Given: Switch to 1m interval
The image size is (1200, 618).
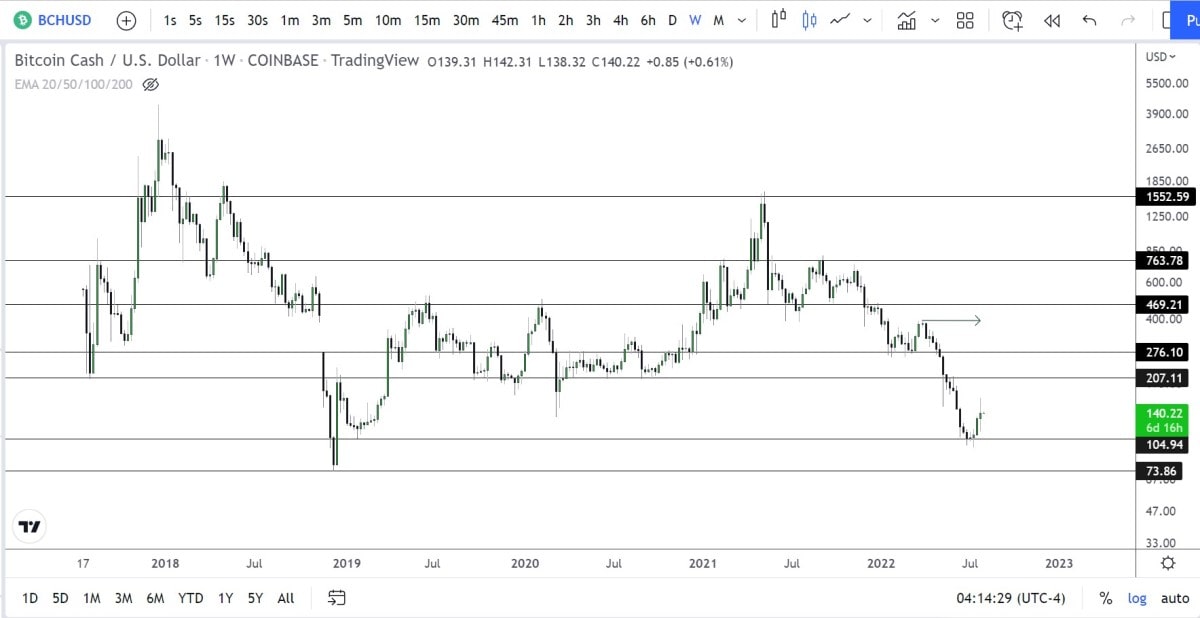Looking at the screenshot, I should click(289, 20).
